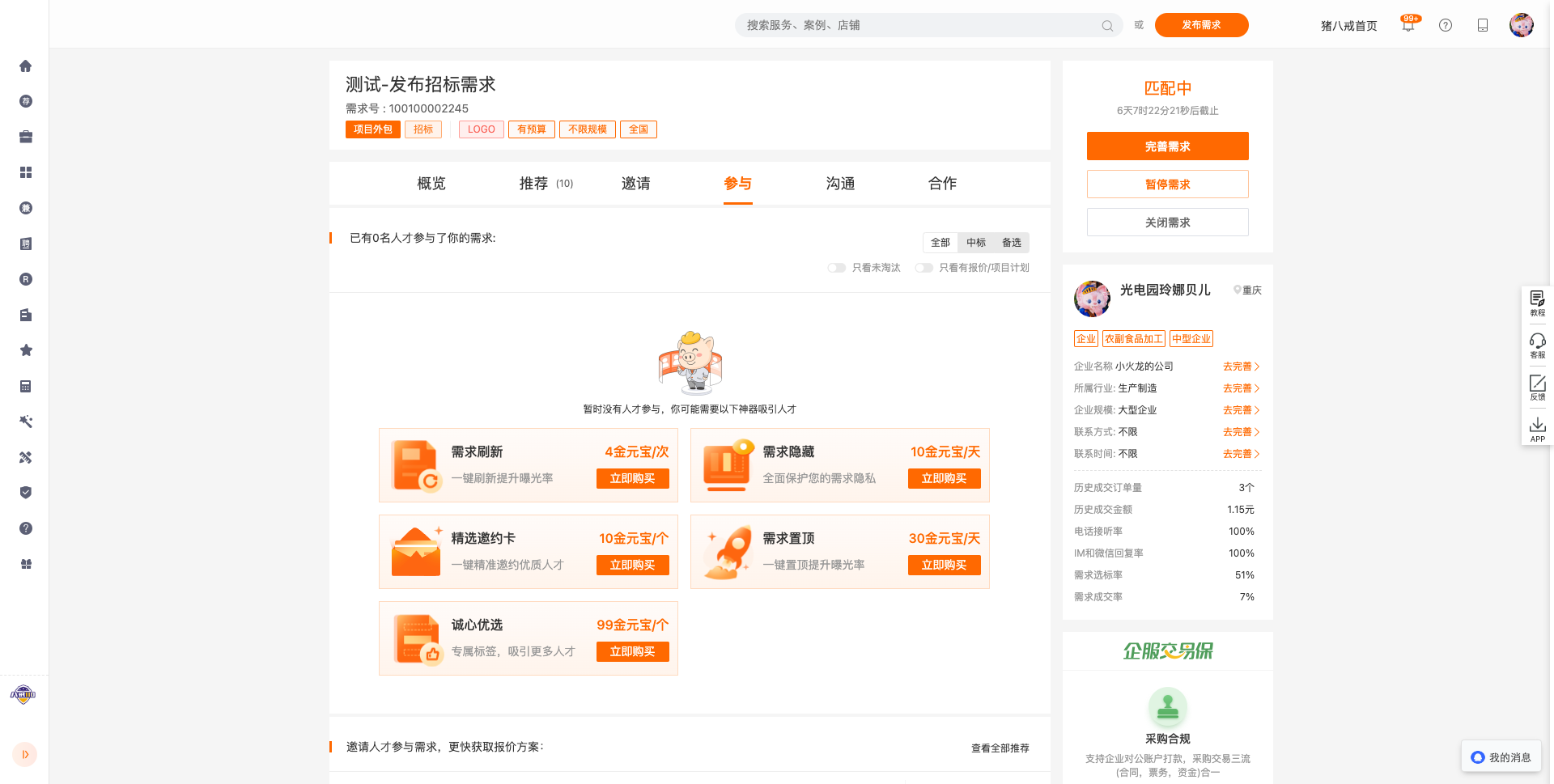Image resolution: width=1554 pixels, height=784 pixels.
Task: Click 去完善 next to 所属行业
Action: pyautogui.click(x=1242, y=388)
